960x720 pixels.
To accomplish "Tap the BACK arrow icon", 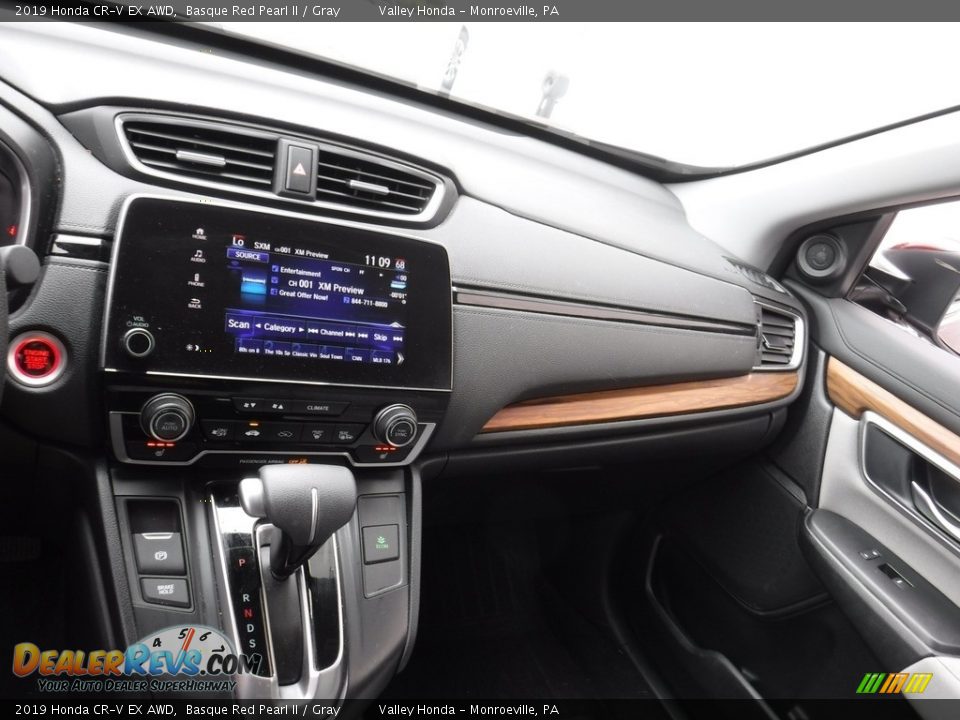I will click(x=195, y=304).
